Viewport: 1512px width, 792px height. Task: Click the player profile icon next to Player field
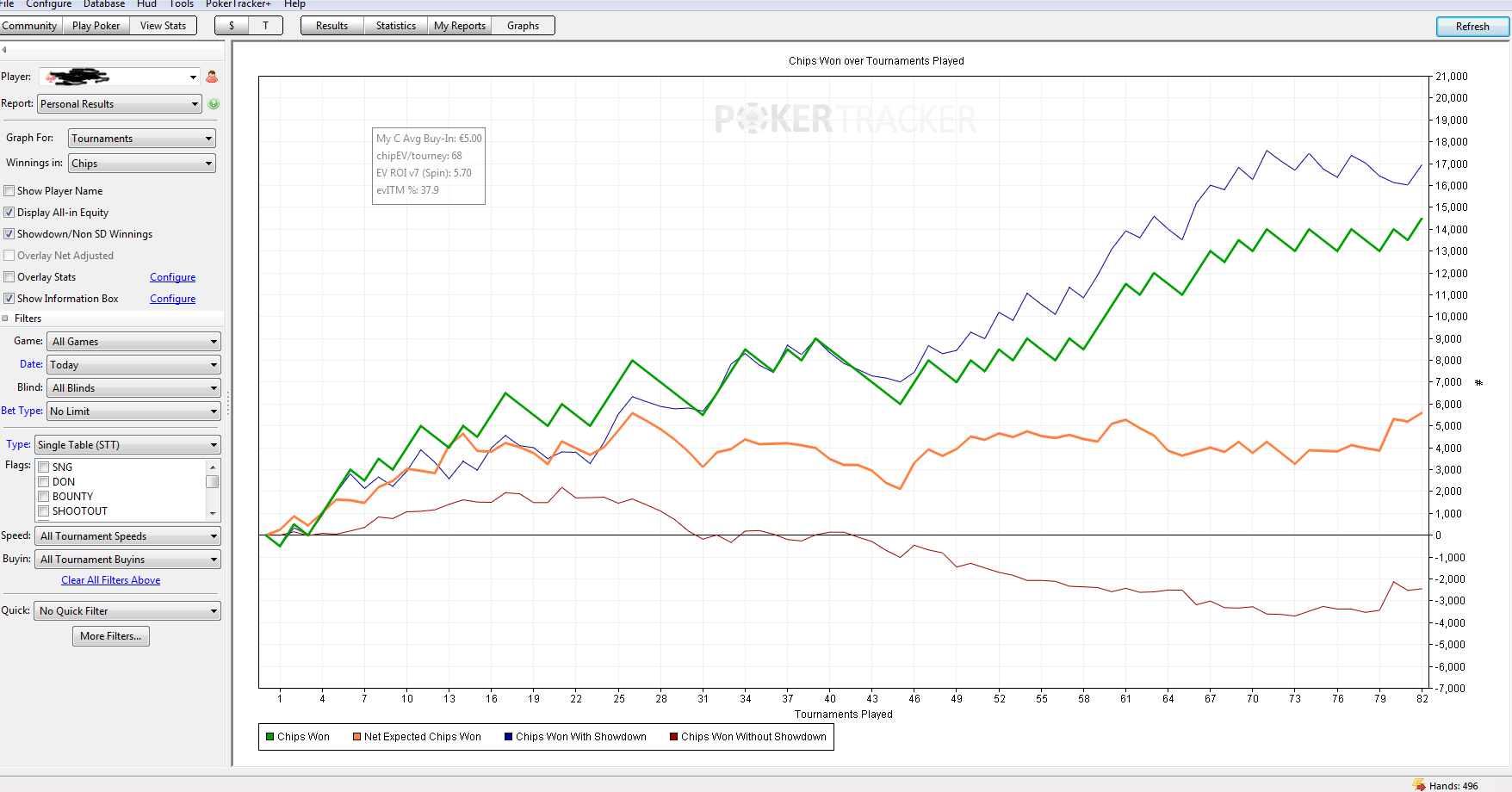(x=212, y=77)
